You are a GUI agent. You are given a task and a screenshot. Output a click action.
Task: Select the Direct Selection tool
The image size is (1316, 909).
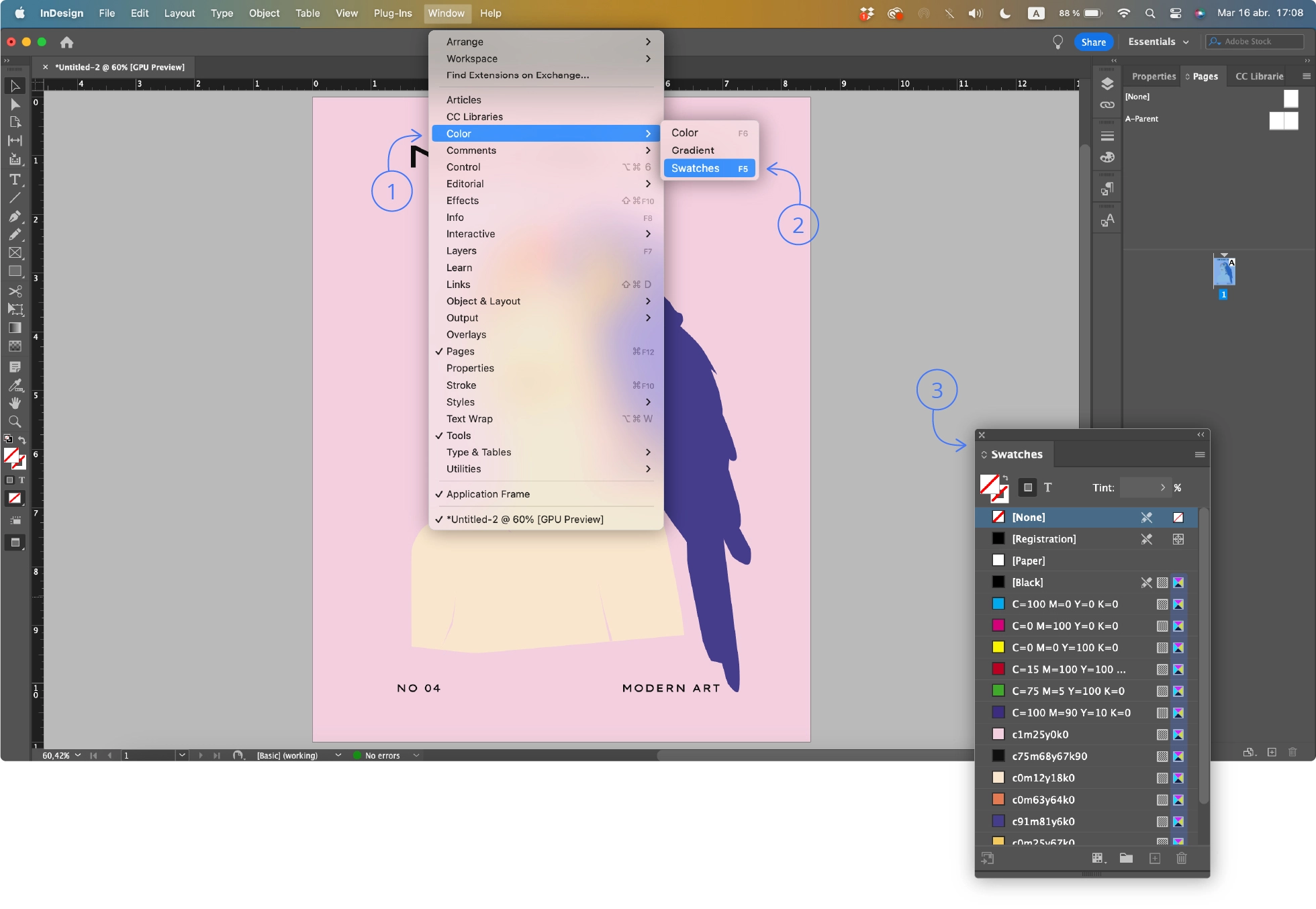(15, 104)
